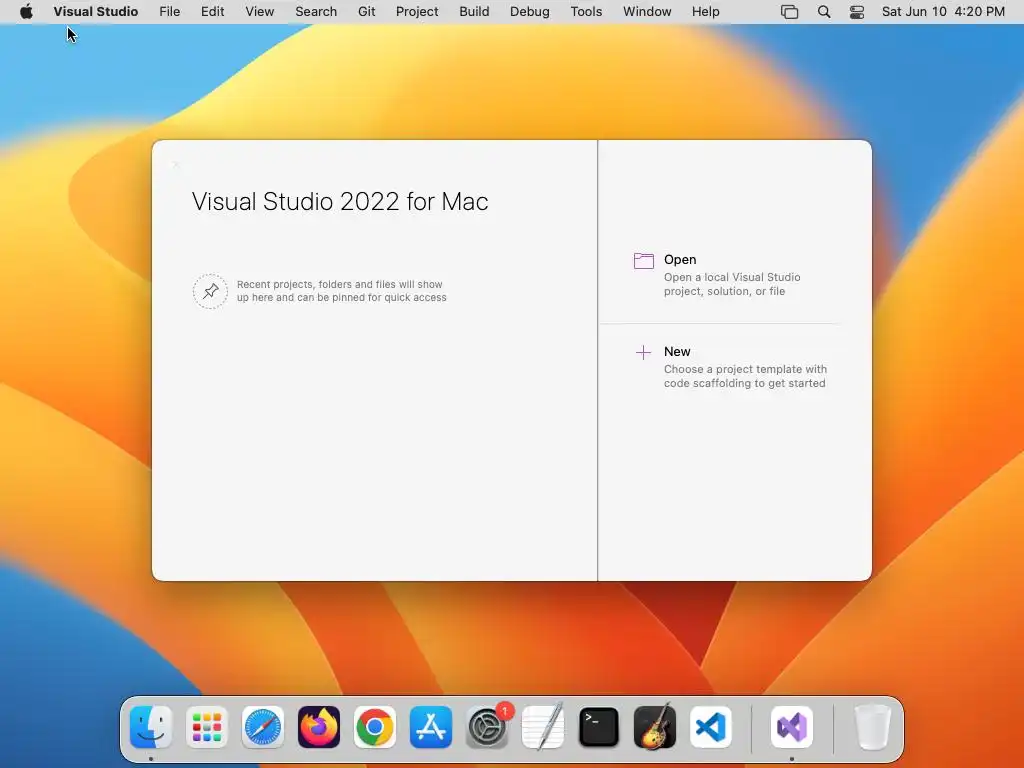
Task: Click New to choose a project template
Action: pos(677,351)
